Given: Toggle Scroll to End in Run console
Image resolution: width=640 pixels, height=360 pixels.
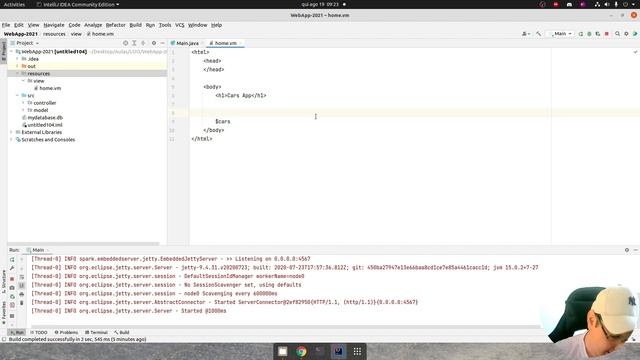Looking at the screenshot, I should point(22,286).
